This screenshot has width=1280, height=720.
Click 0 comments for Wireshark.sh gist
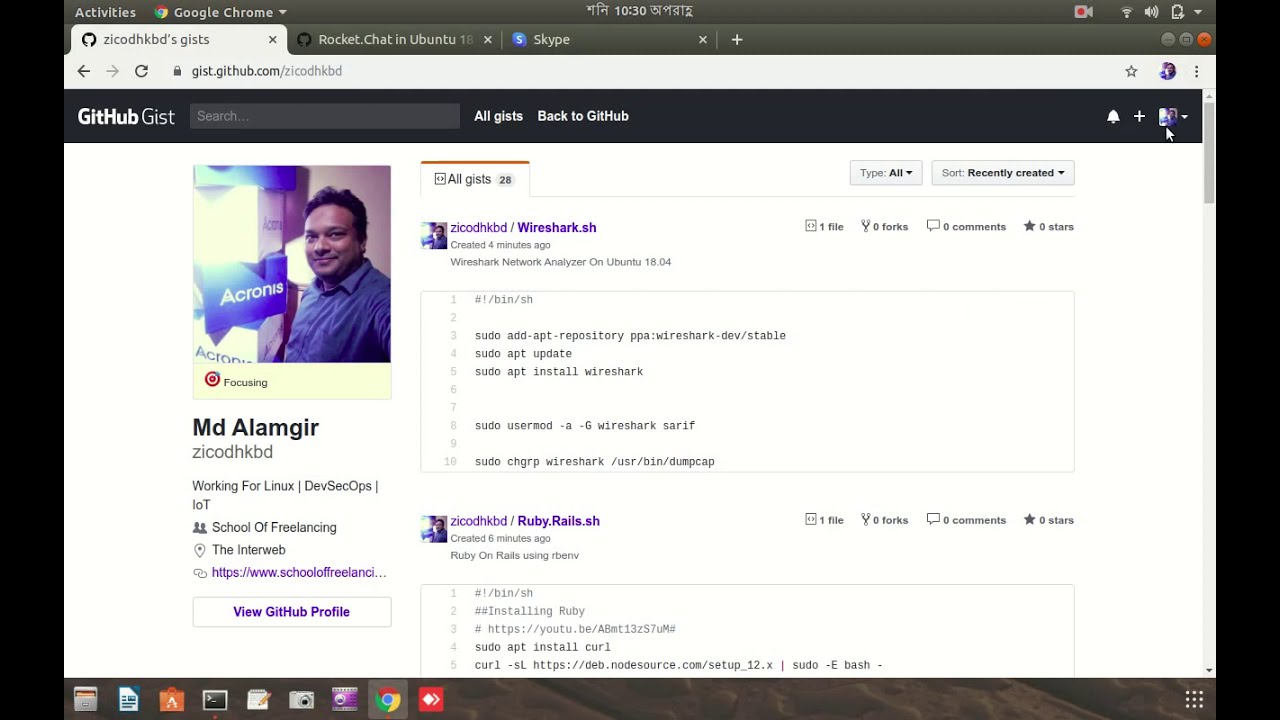pyautogui.click(x=966, y=227)
